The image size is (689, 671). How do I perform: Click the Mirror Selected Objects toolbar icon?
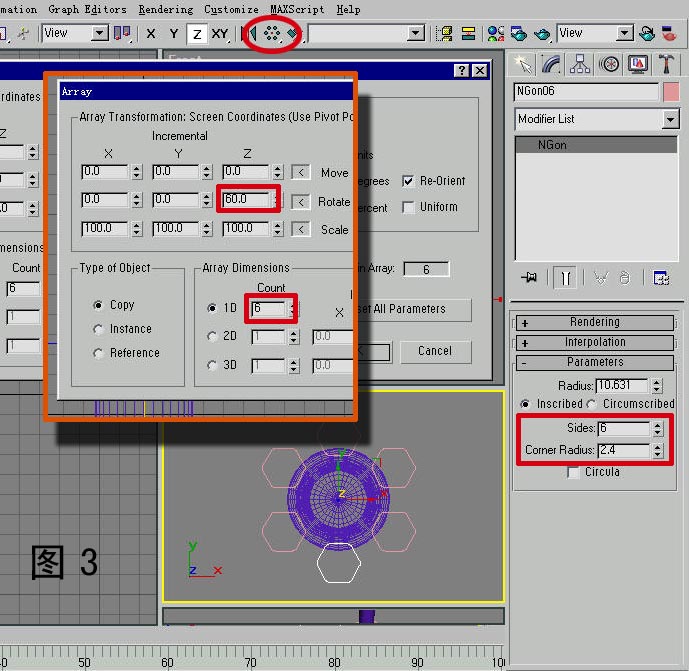click(x=249, y=33)
